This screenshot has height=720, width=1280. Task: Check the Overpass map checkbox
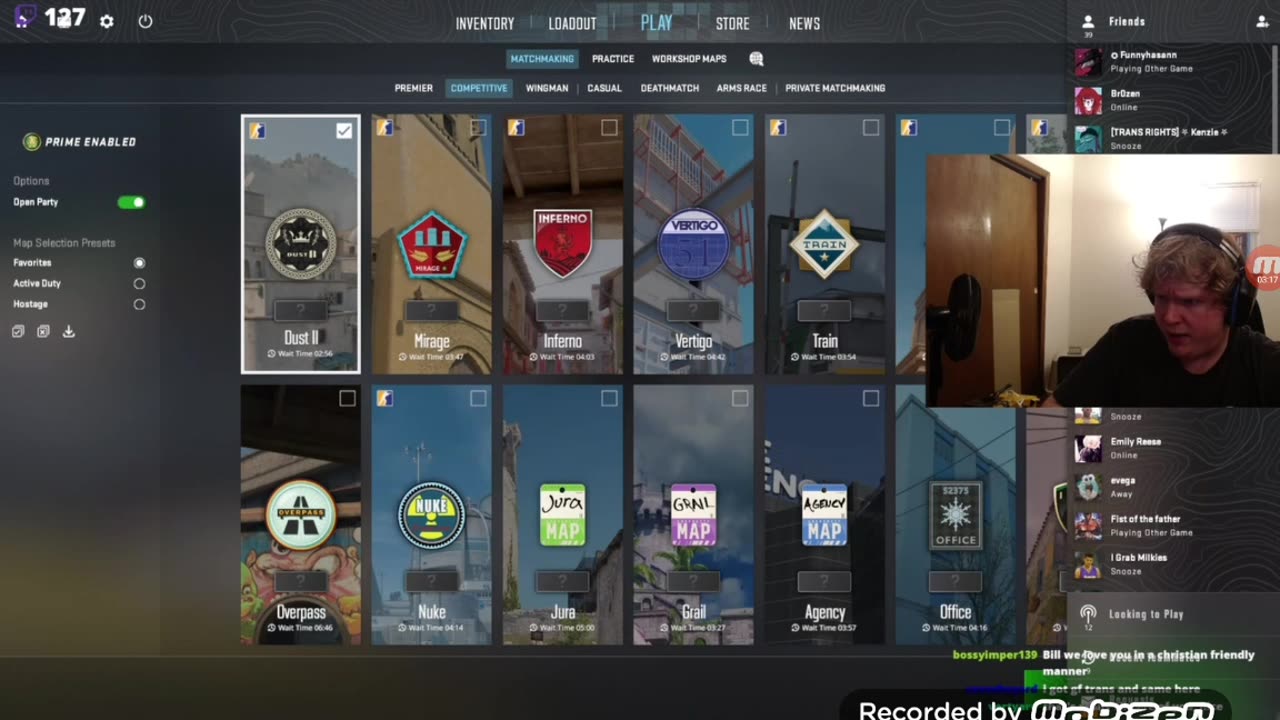pyautogui.click(x=347, y=399)
